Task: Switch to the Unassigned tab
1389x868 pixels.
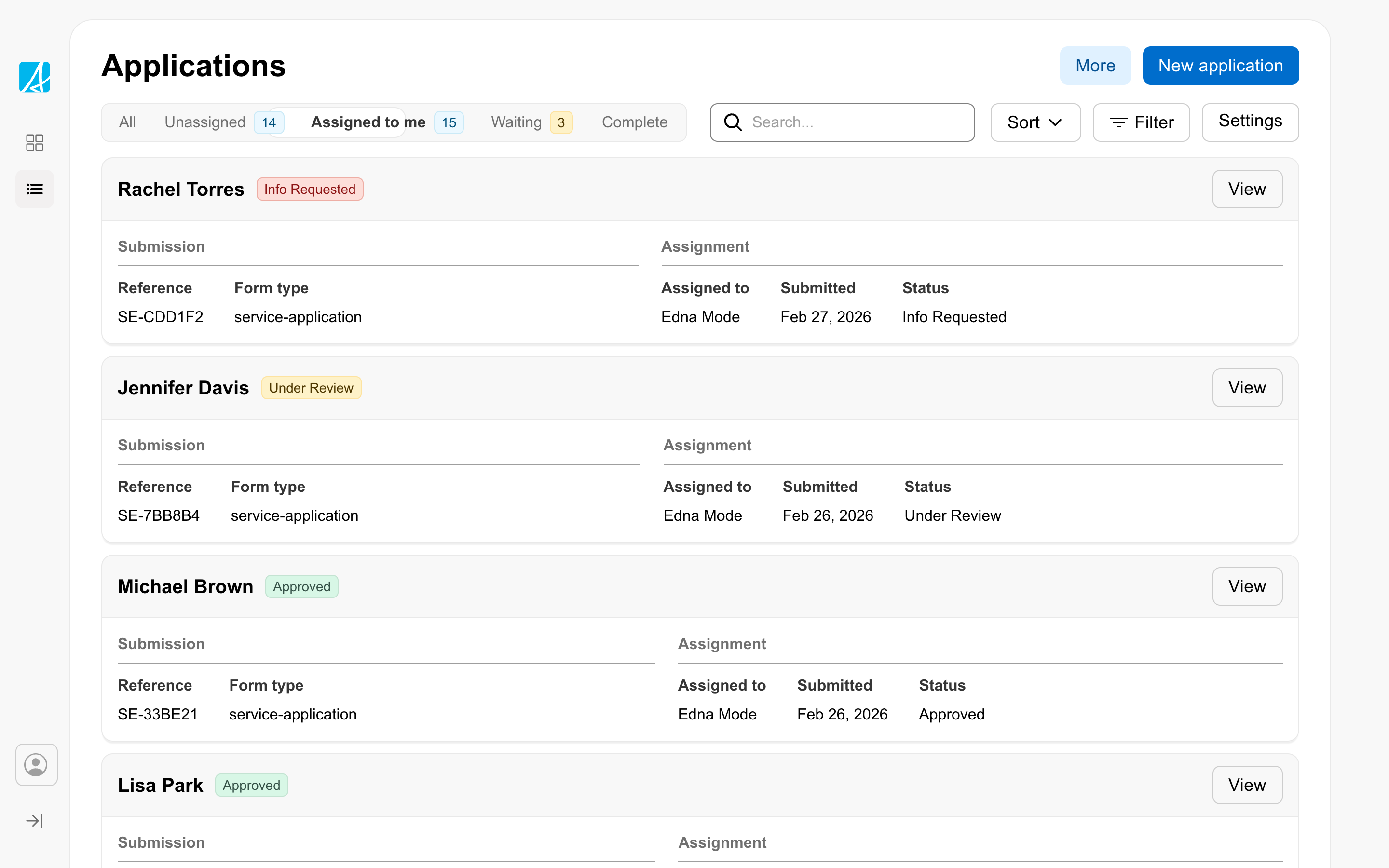Action: 205,122
